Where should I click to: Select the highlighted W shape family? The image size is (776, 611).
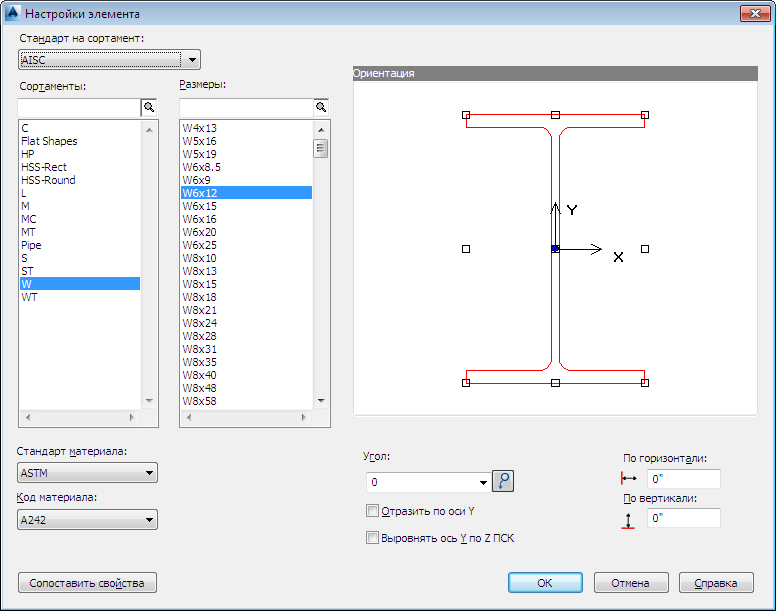80,284
